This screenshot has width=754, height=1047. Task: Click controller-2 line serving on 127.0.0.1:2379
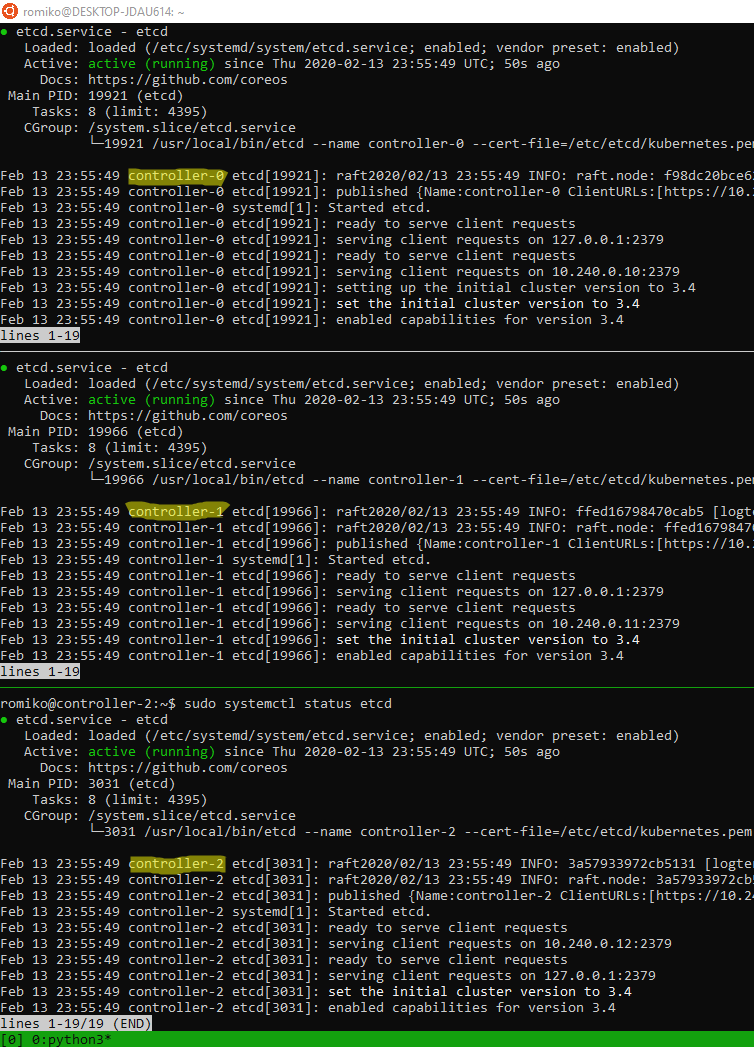point(328,976)
